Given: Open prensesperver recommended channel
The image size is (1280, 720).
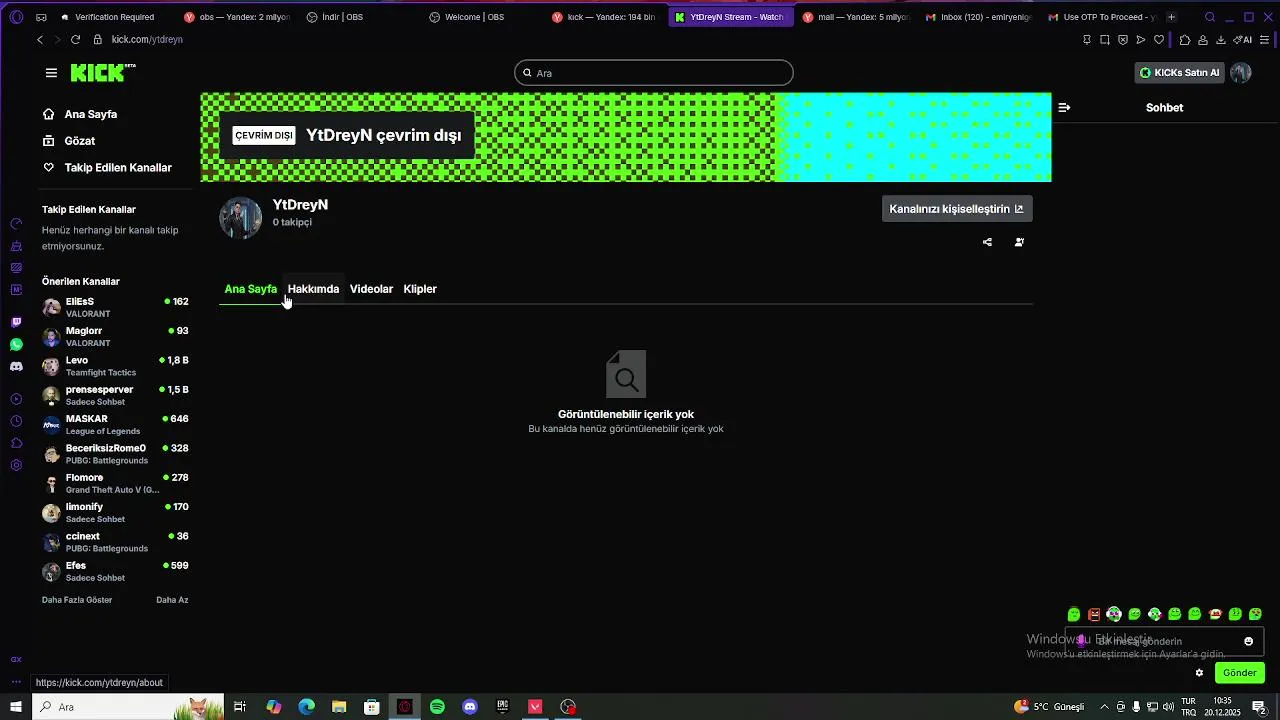Looking at the screenshot, I should 115,395.
